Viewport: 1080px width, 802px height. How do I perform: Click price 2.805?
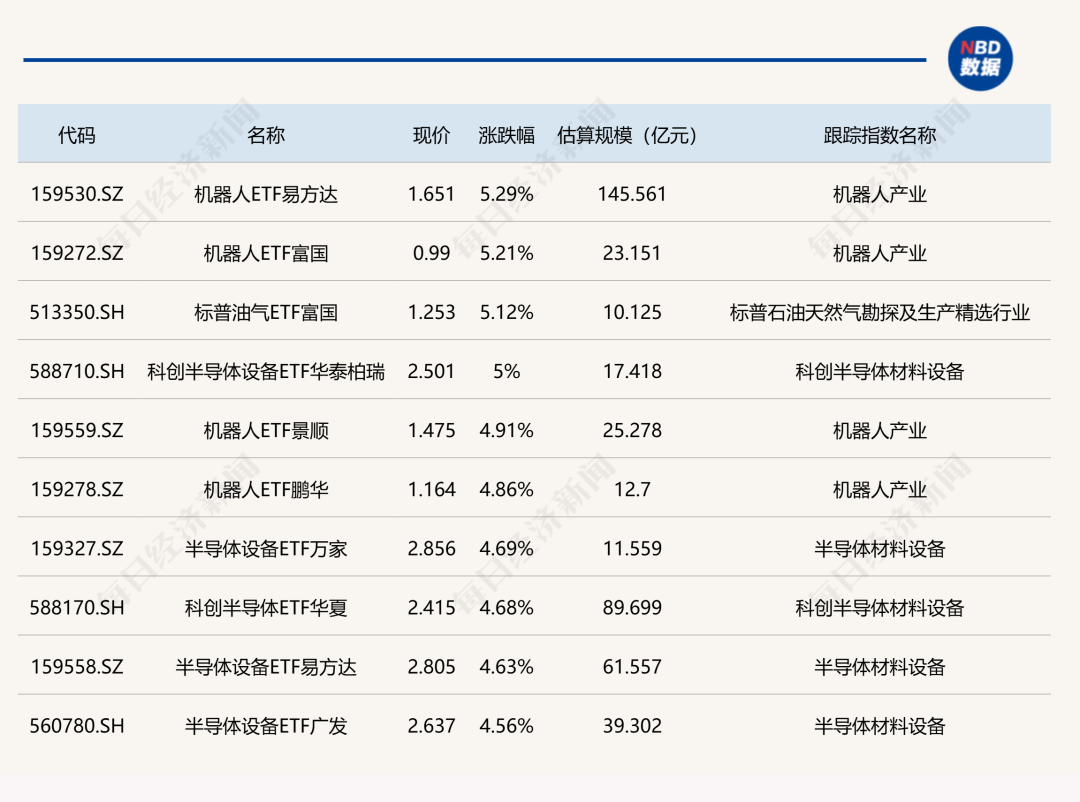431,668
